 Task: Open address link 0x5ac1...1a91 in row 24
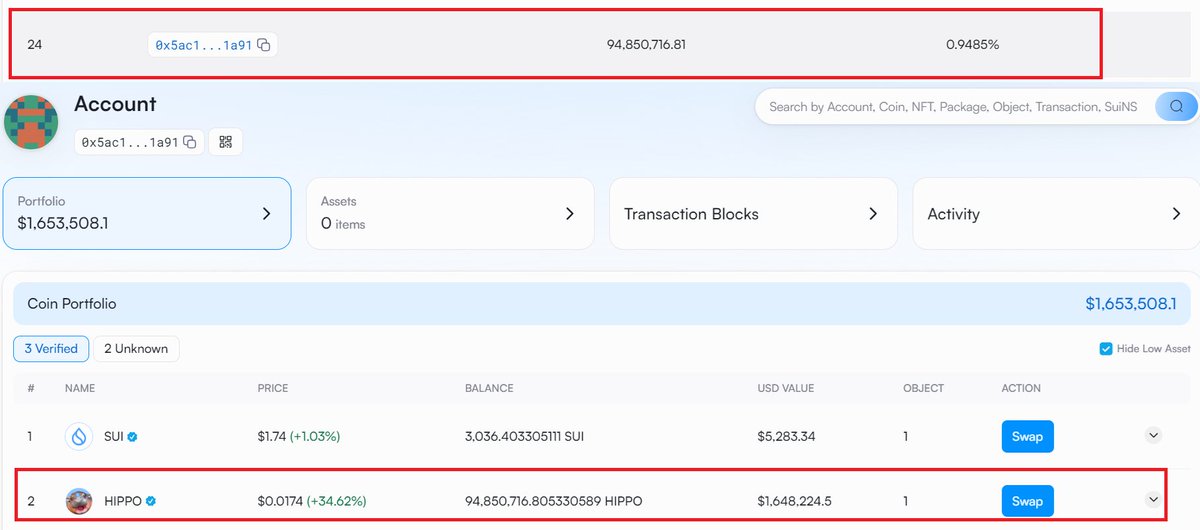[x=203, y=45]
